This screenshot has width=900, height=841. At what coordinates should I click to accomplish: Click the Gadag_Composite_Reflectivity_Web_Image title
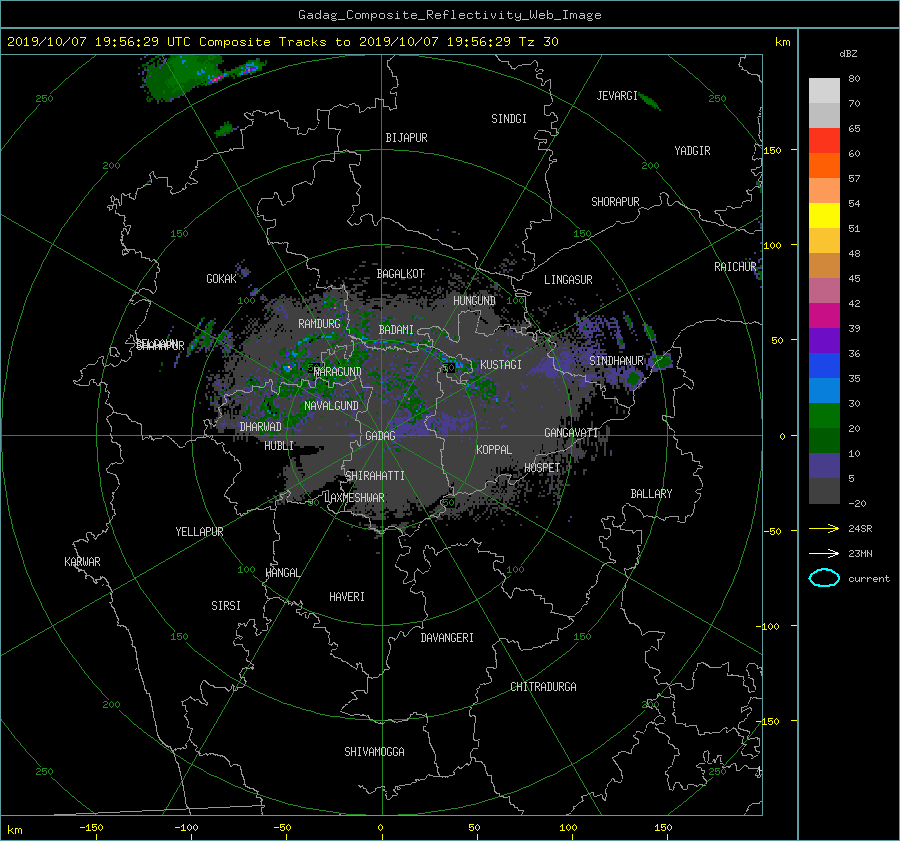(449, 15)
